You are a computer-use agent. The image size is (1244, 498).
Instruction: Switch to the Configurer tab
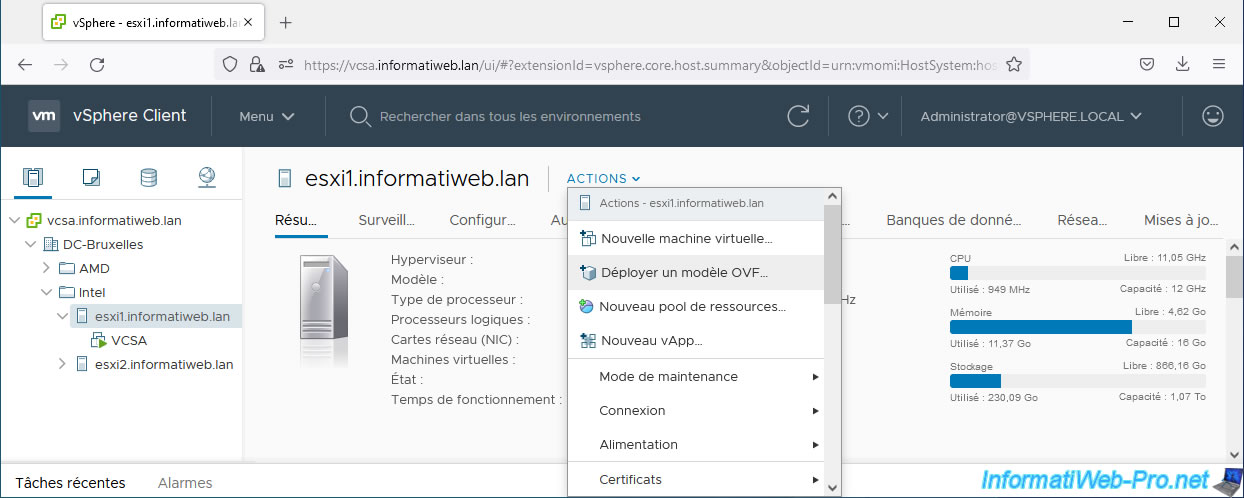[483, 220]
